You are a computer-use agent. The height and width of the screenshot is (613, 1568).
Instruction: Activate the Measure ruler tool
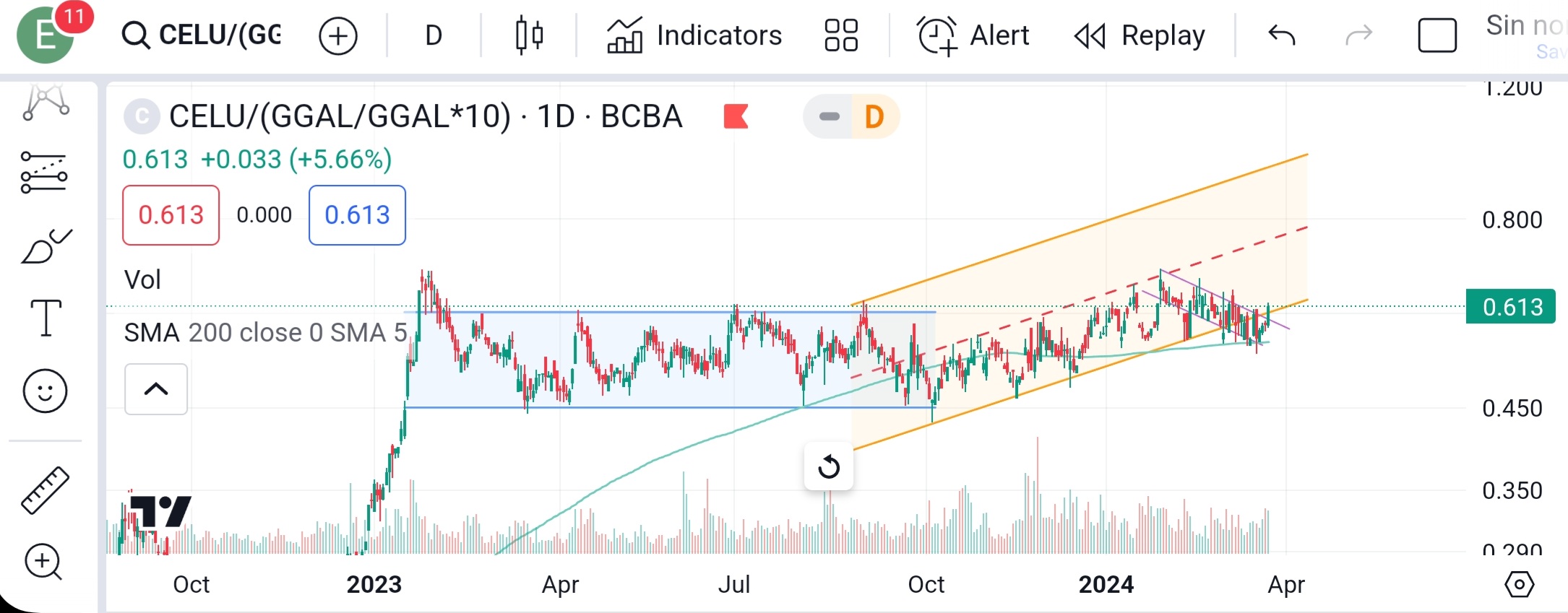pyautogui.click(x=45, y=490)
